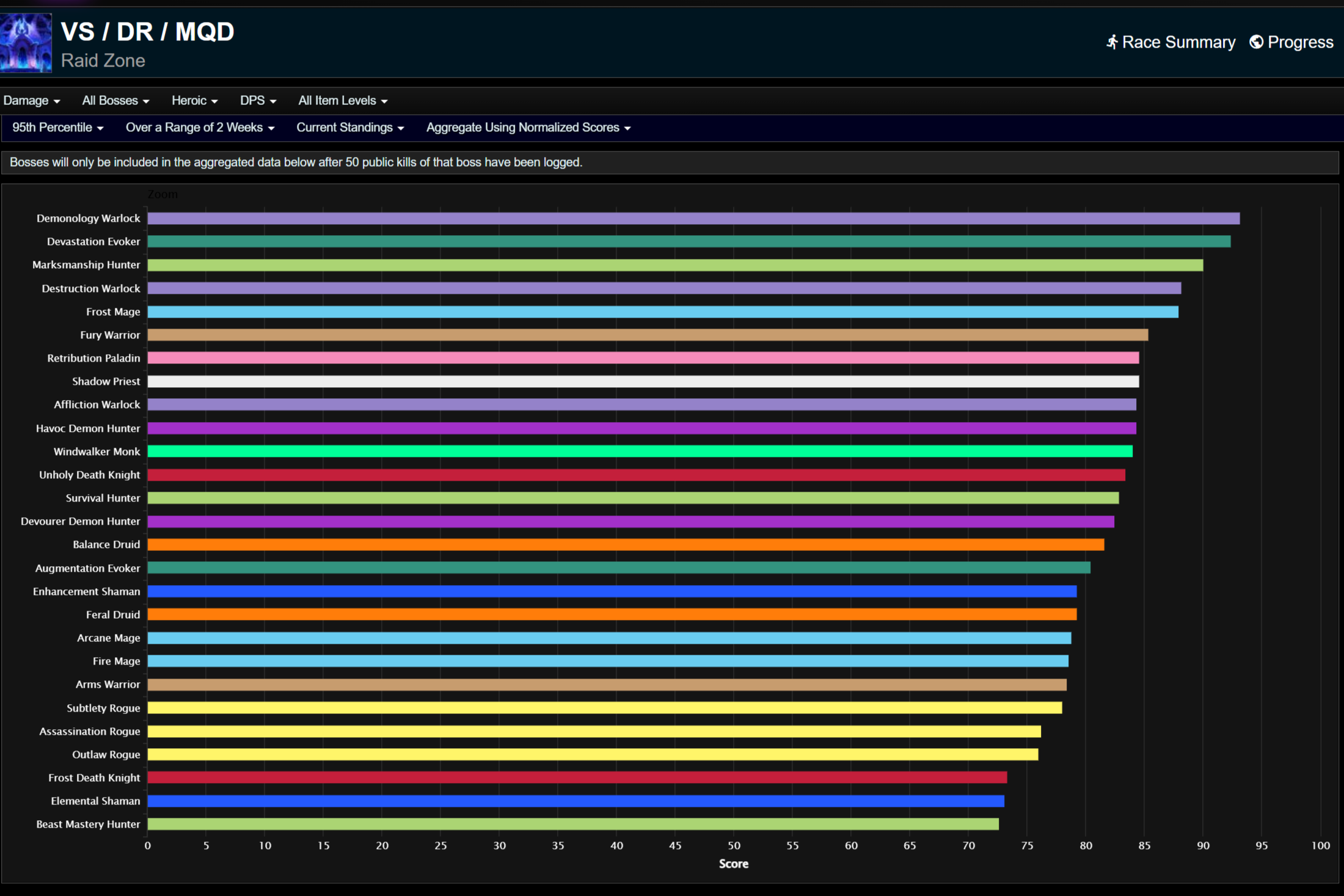Image resolution: width=1344 pixels, height=896 pixels.
Task: Expand the Heroic difficulty dropdown
Action: tap(194, 101)
